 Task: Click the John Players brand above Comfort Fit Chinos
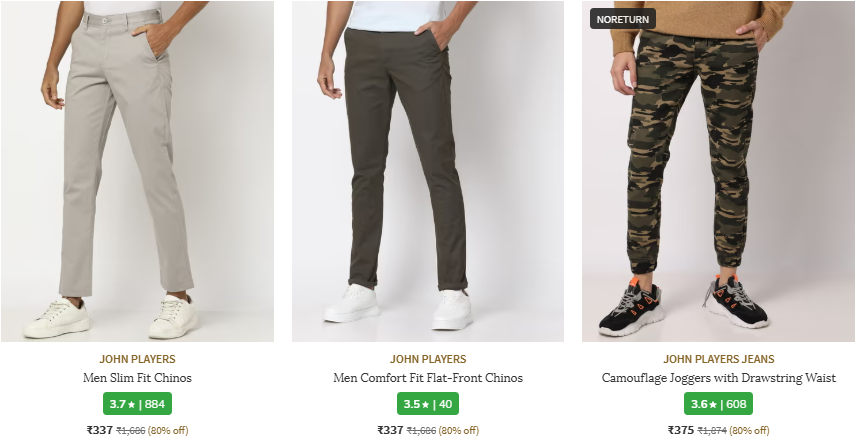(x=427, y=359)
